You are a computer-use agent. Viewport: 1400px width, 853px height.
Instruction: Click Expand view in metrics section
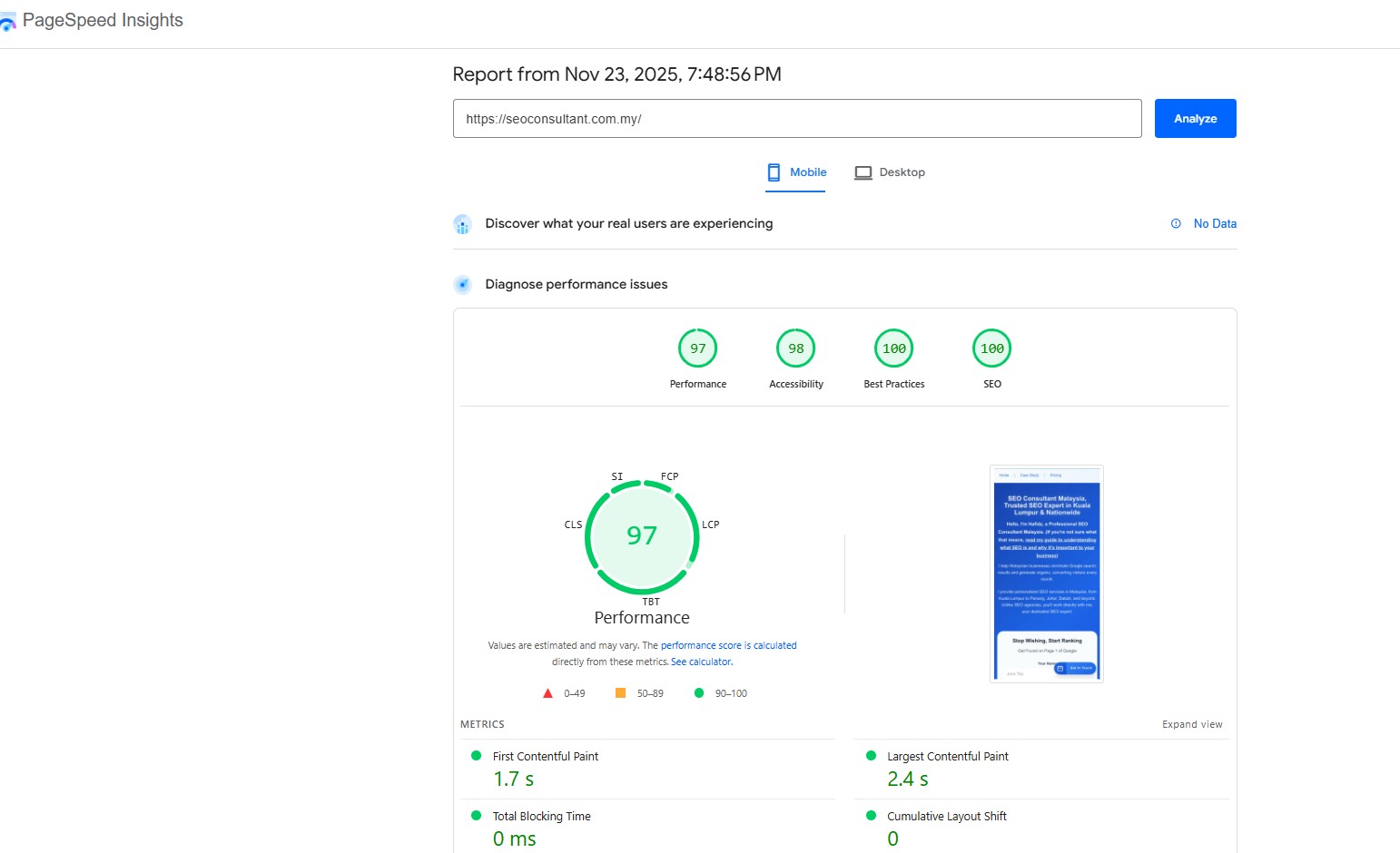tap(1192, 724)
